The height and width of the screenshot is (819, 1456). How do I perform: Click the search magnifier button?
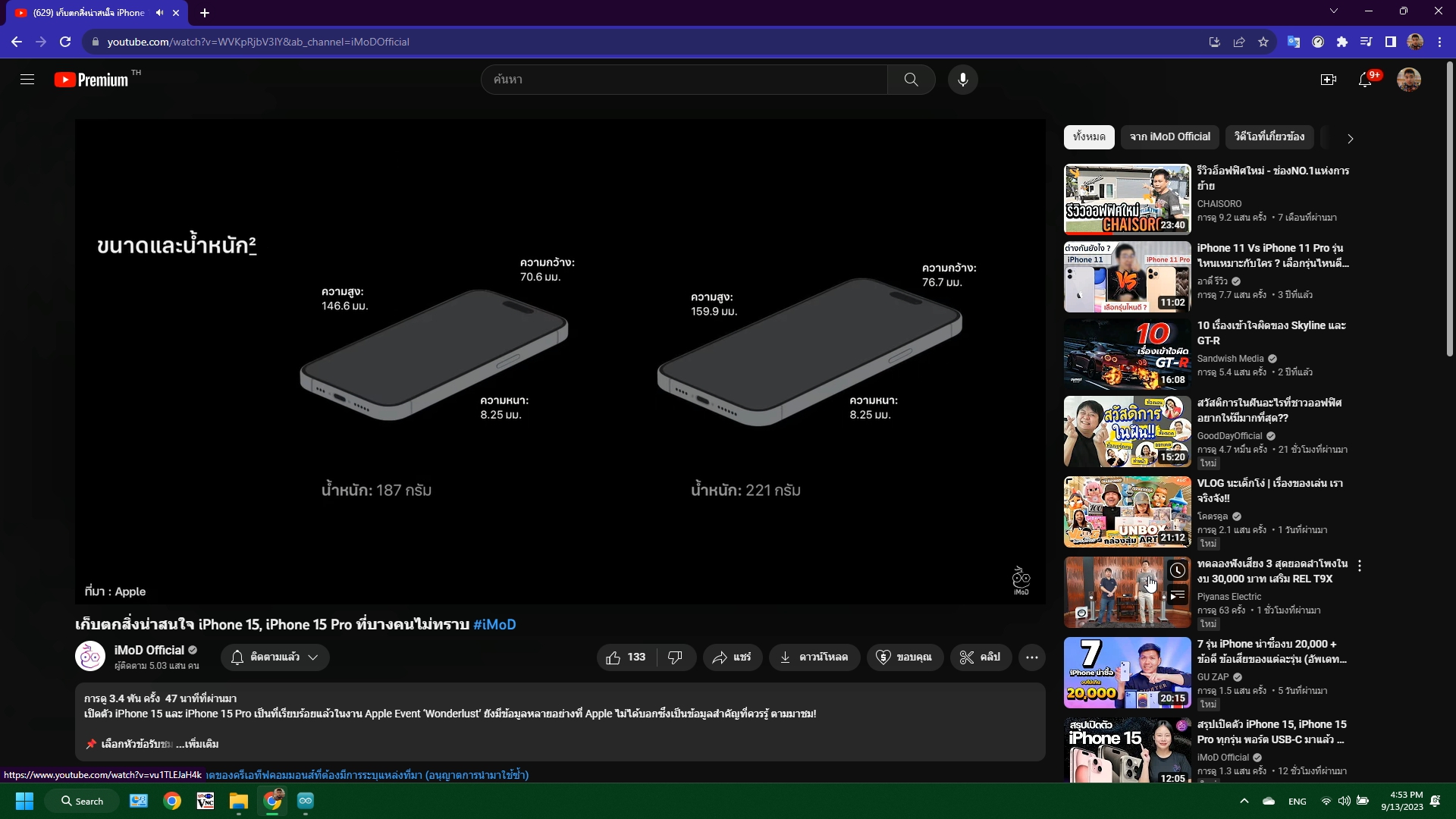[x=911, y=80]
